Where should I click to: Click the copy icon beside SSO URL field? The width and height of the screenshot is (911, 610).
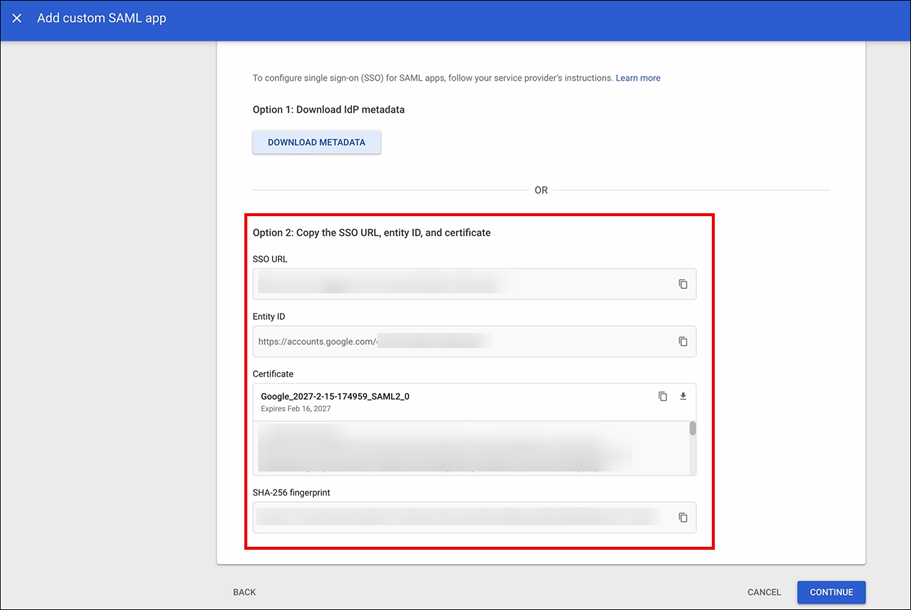coord(683,284)
